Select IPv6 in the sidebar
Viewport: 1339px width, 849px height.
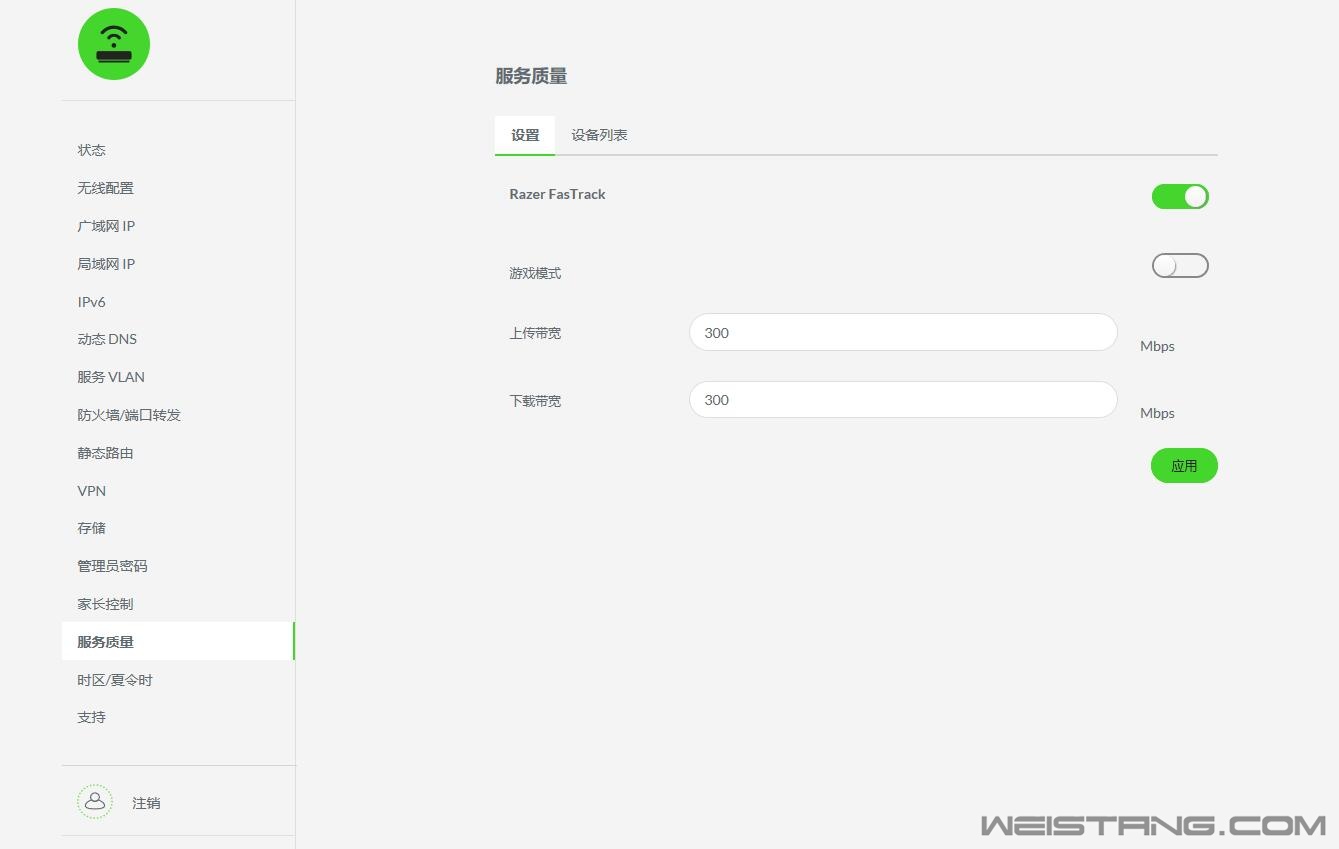pos(92,302)
